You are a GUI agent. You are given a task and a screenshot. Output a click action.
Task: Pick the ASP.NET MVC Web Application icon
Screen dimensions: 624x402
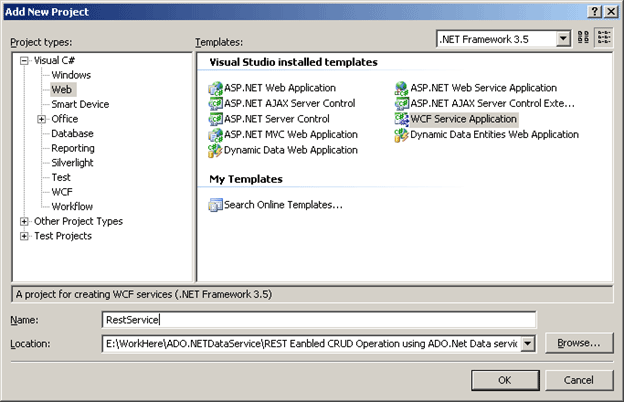pos(215,134)
